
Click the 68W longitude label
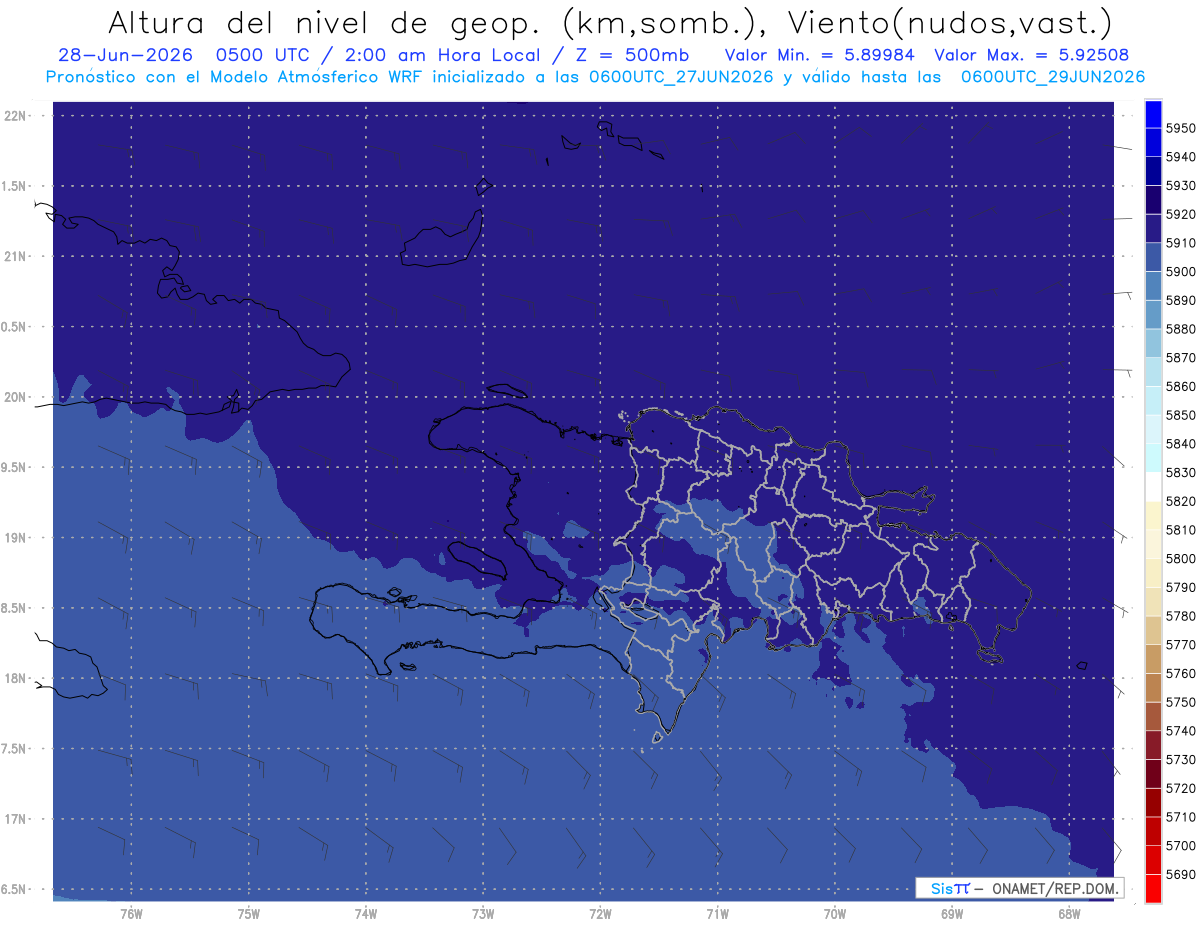tap(1069, 913)
